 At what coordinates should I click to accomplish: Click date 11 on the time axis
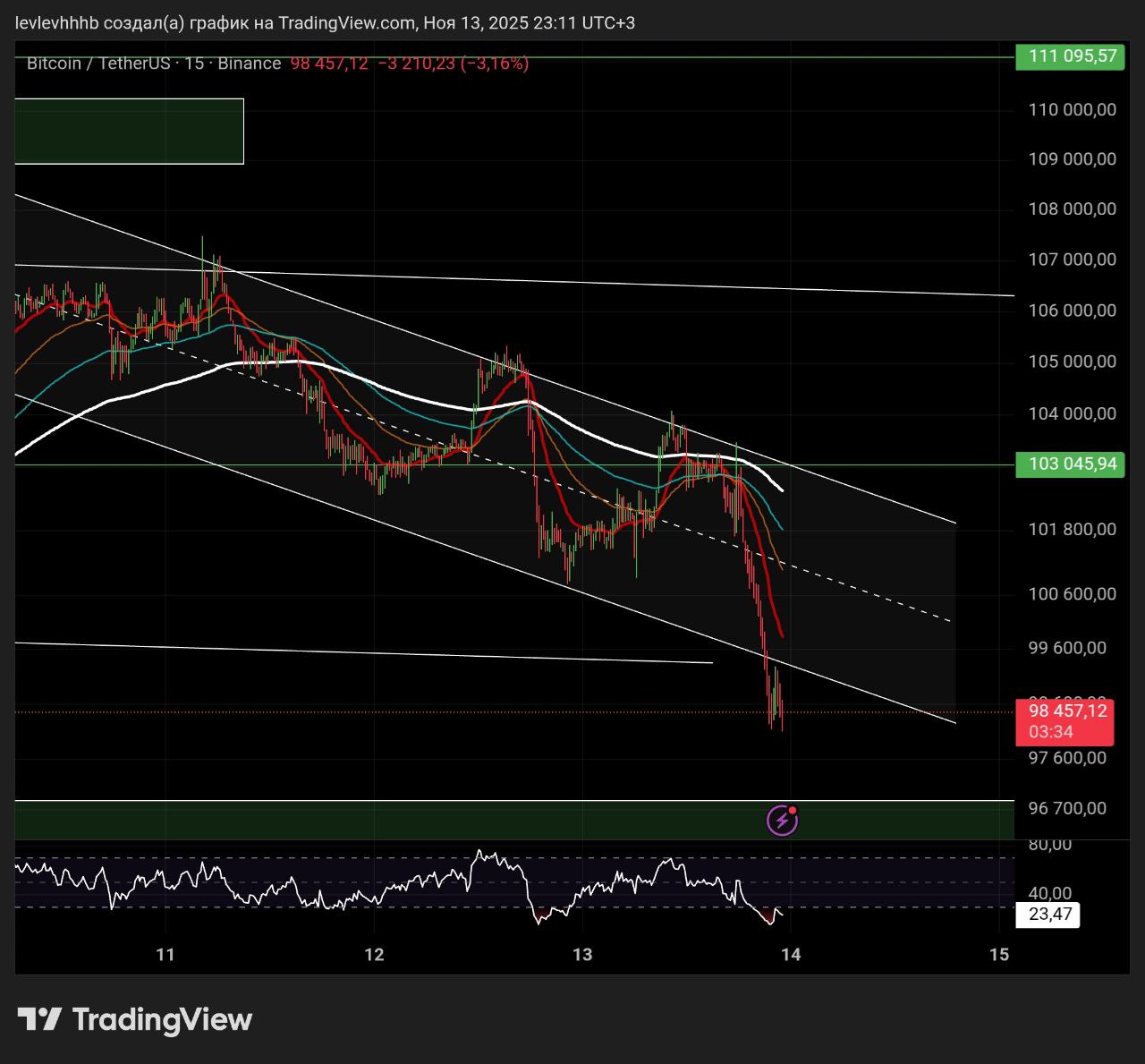tap(165, 955)
